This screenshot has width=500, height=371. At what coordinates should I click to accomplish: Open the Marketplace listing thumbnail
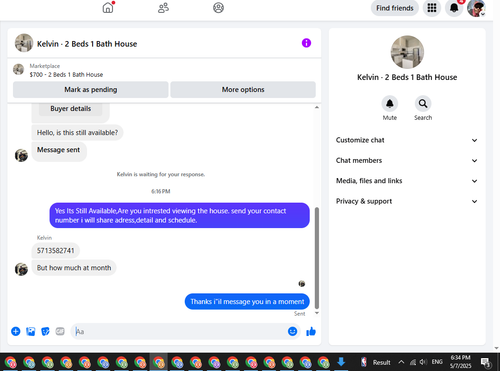(x=19, y=70)
